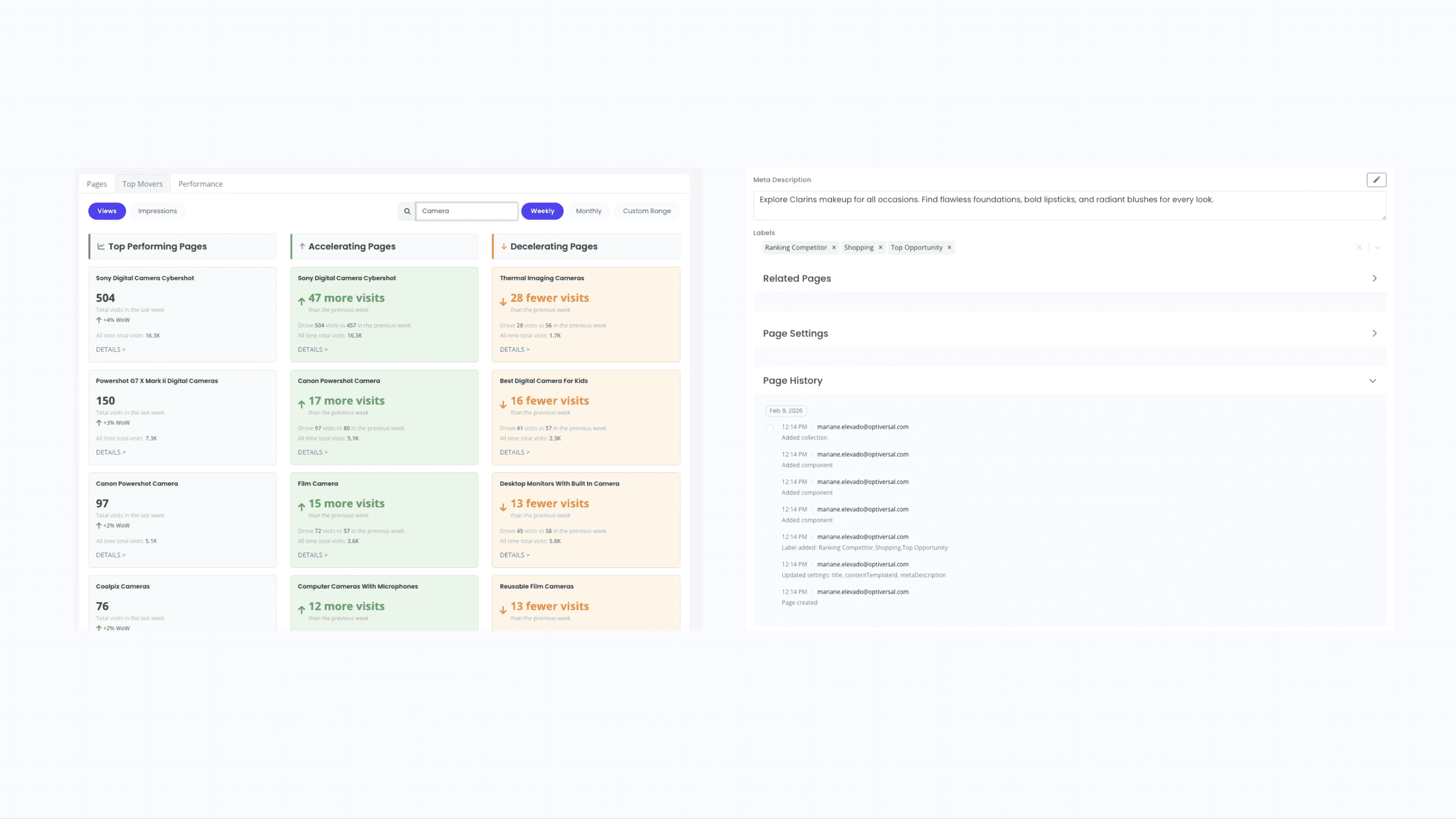Expand the Related Pages section
Viewport: 1456px width, 819px height.
pyautogui.click(x=1374, y=279)
